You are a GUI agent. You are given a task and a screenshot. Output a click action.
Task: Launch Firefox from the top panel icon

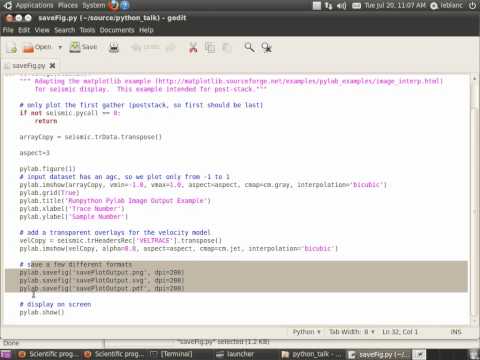click(114, 5)
